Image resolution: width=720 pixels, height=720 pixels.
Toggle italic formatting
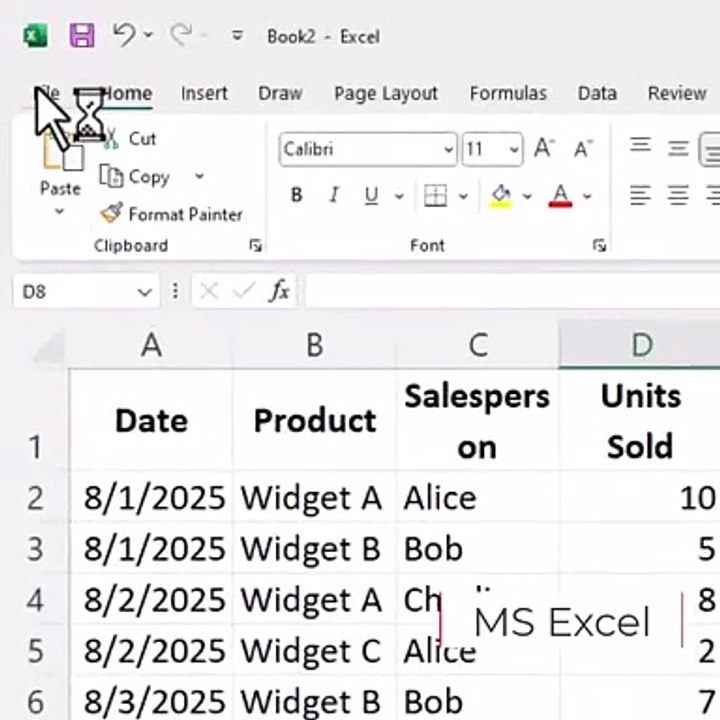tap(334, 196)
